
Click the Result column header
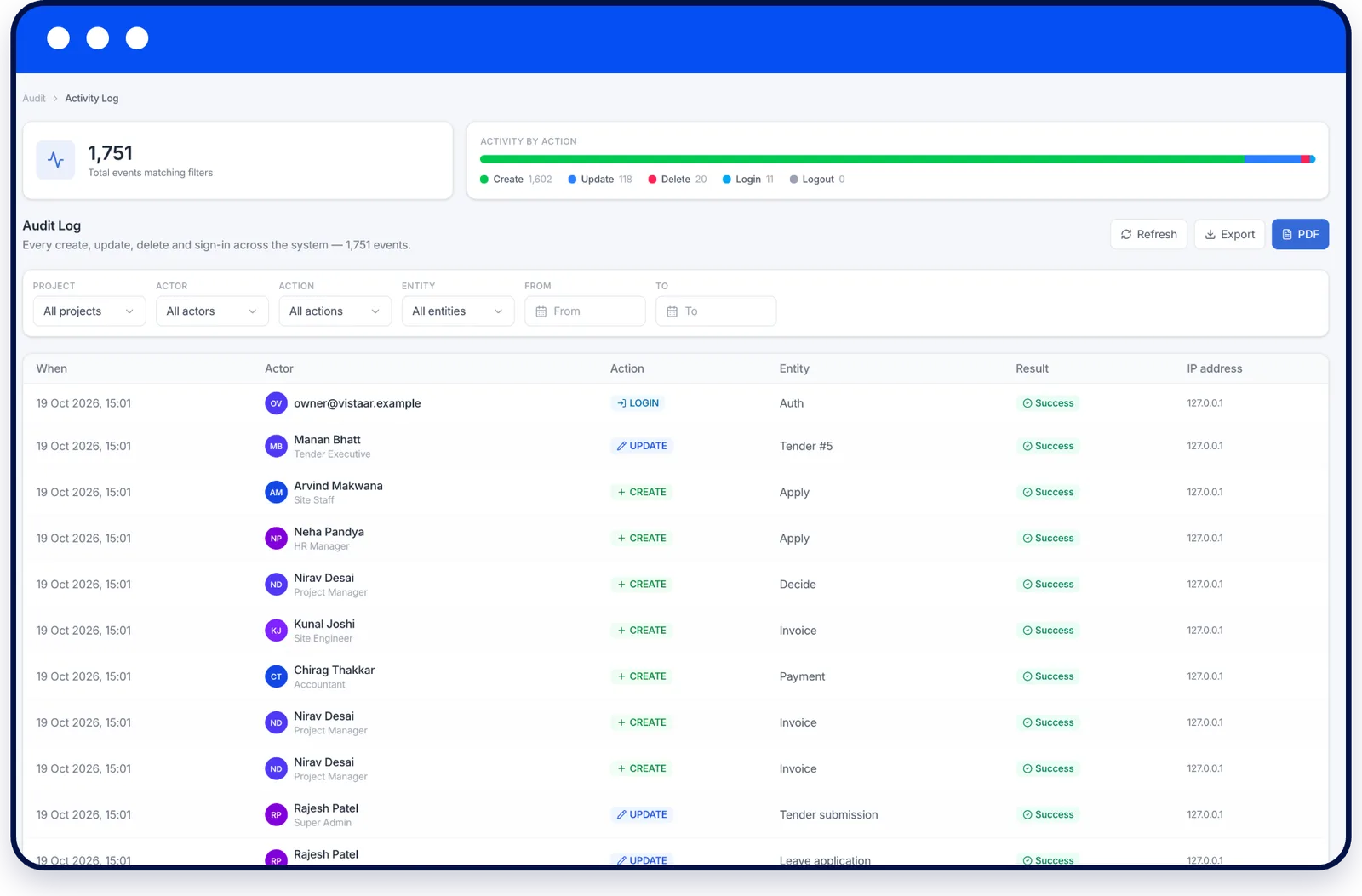1032,368
